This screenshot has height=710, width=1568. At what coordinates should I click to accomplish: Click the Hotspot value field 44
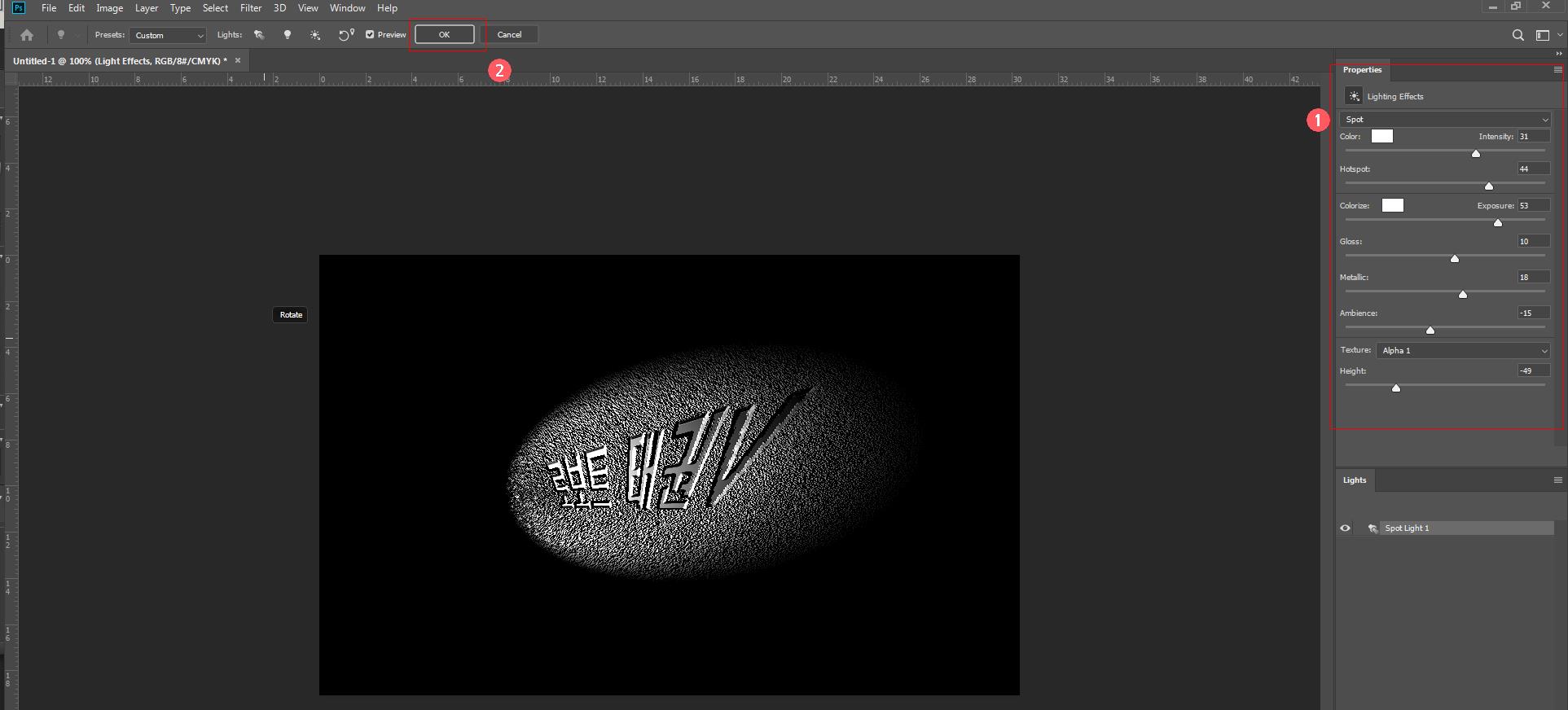click(1533, 169)
